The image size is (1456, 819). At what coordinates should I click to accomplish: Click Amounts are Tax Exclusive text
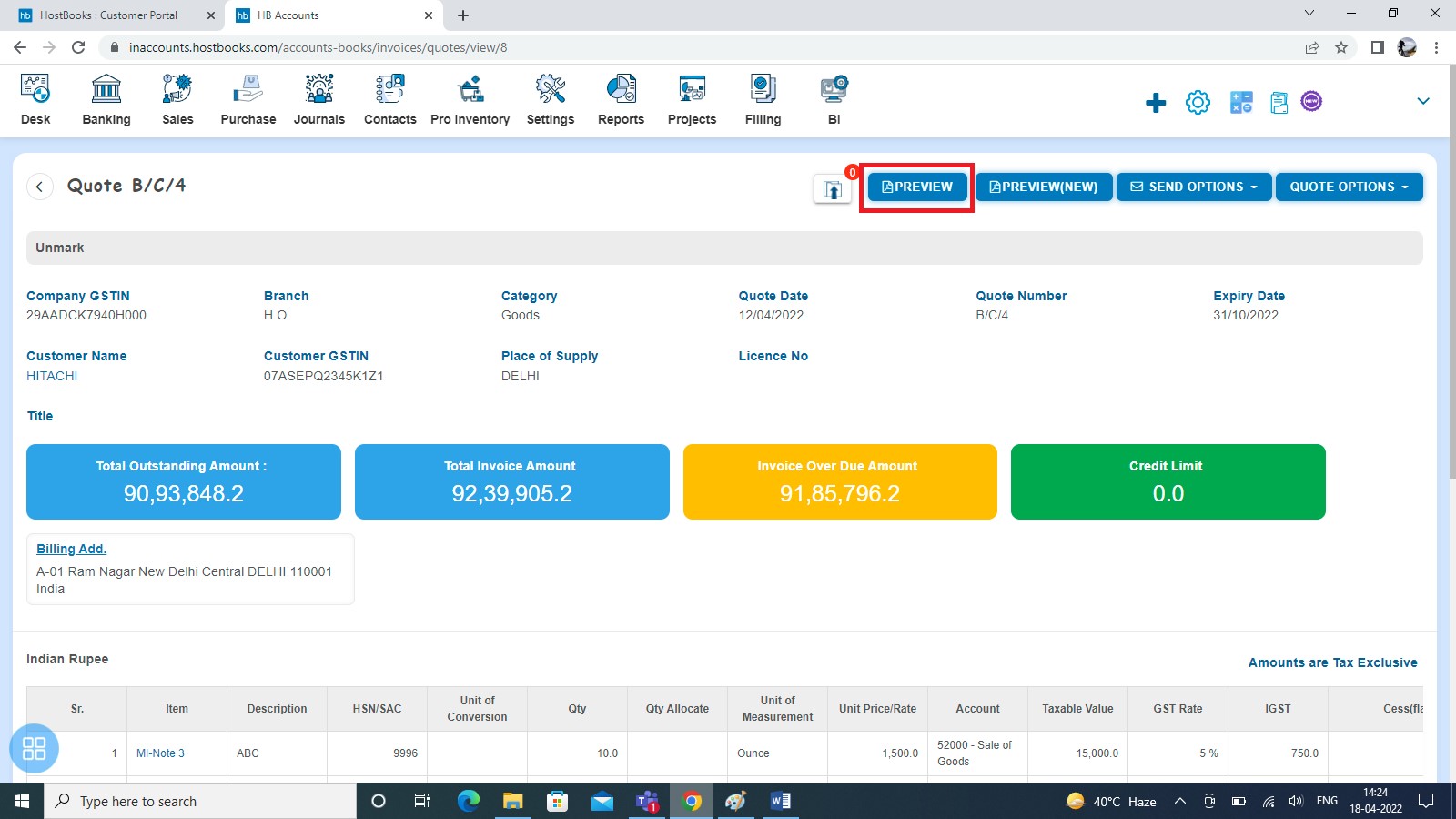point(1332,662)
